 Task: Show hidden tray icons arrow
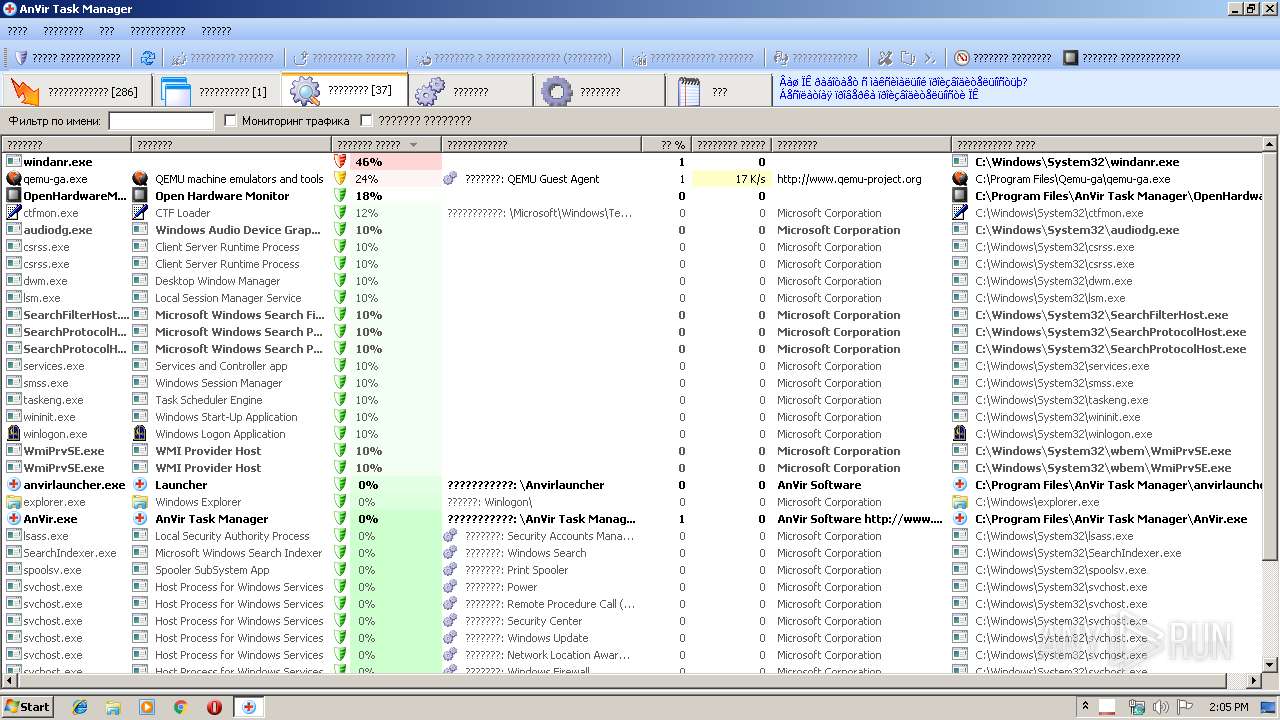(x=1085, y=706)
